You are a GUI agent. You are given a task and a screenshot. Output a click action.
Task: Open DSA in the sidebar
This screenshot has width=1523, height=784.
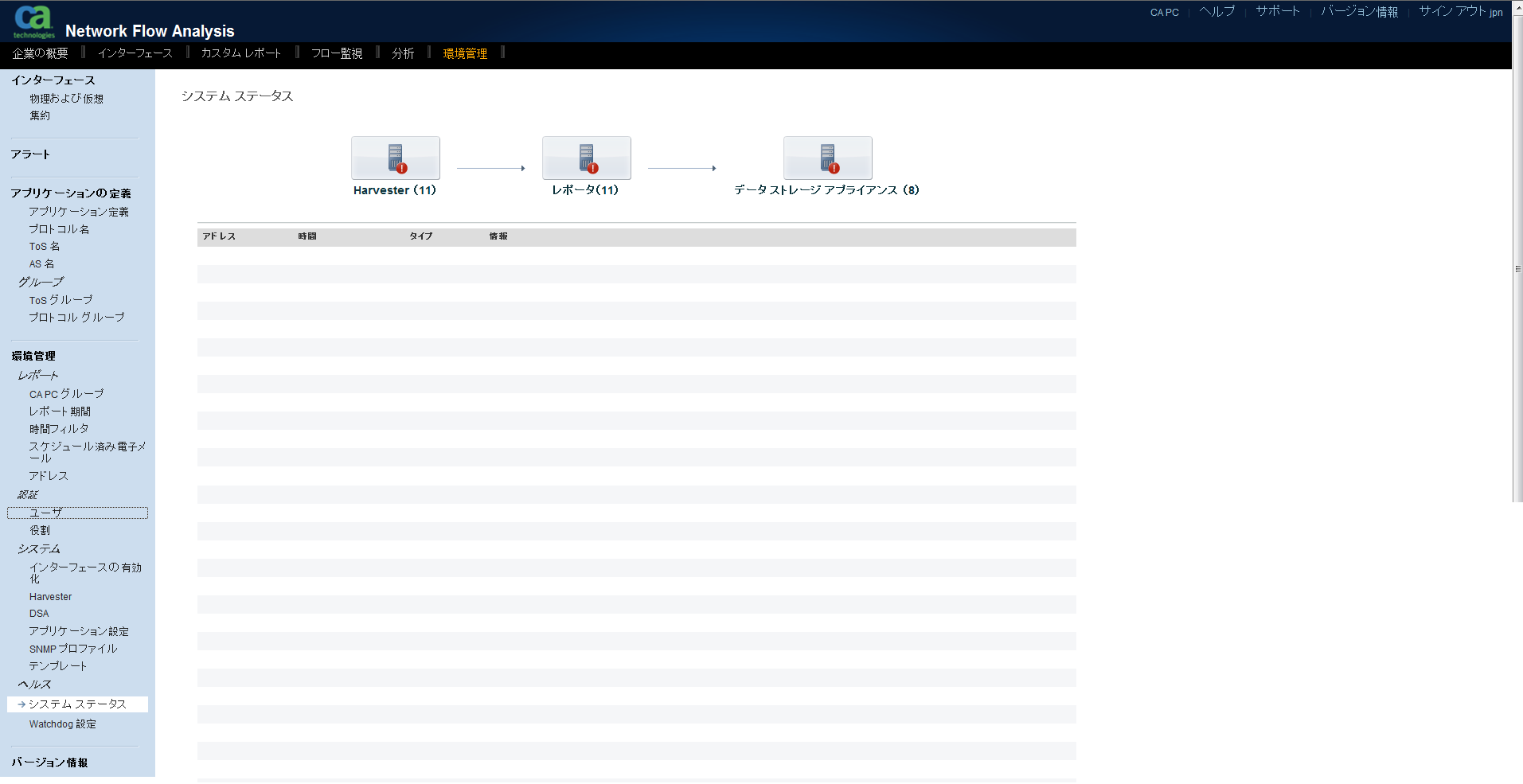pos(39,614)
